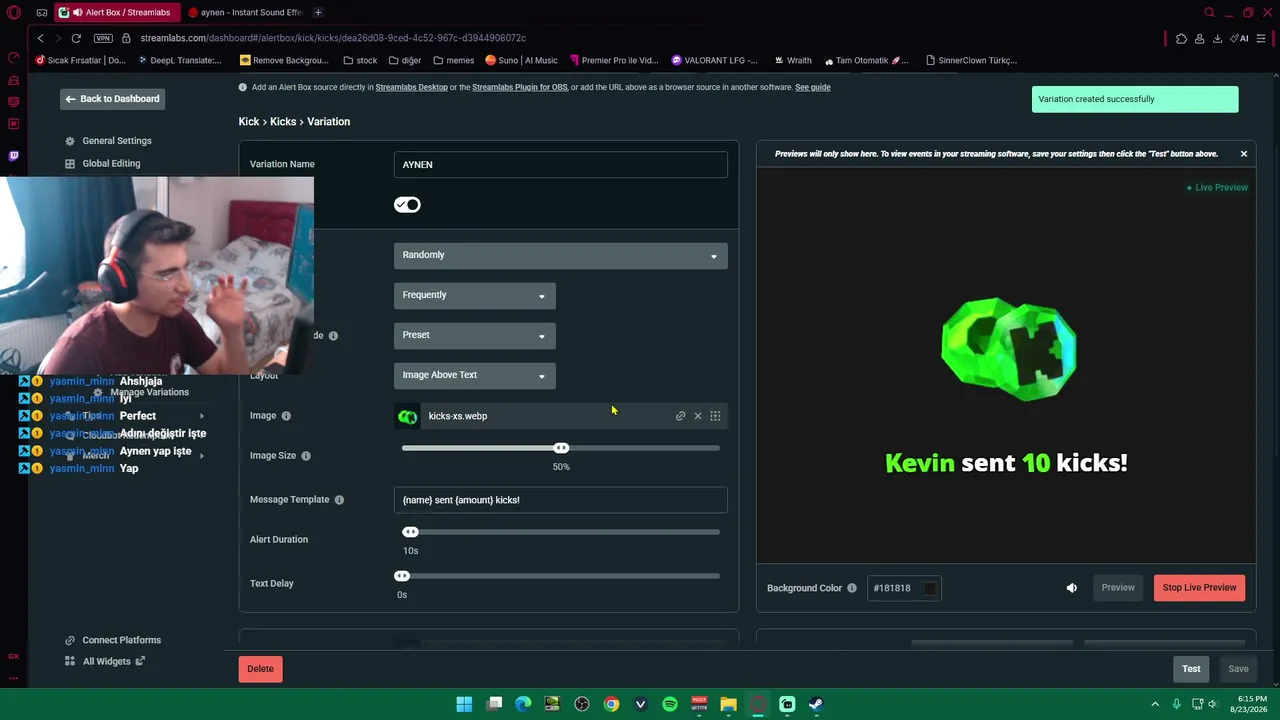
Task: Click the Alert Duration slider handle
Action: (410, 532)
